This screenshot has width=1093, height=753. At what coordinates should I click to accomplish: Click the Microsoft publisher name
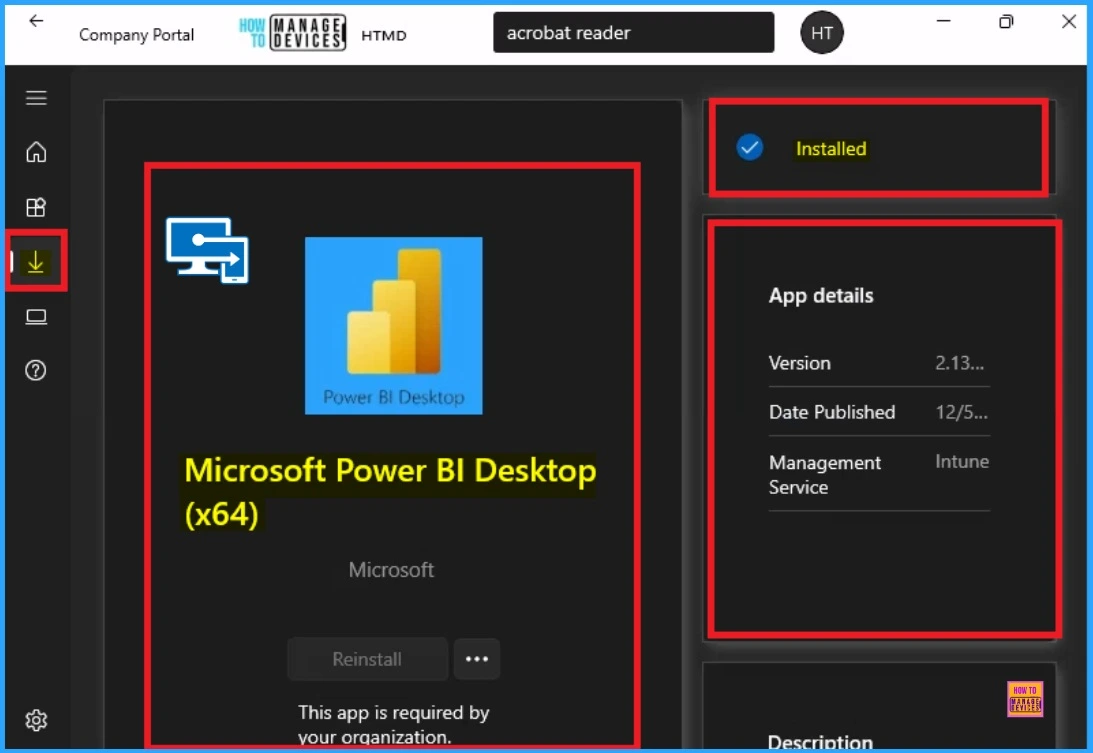pos(391,570)
